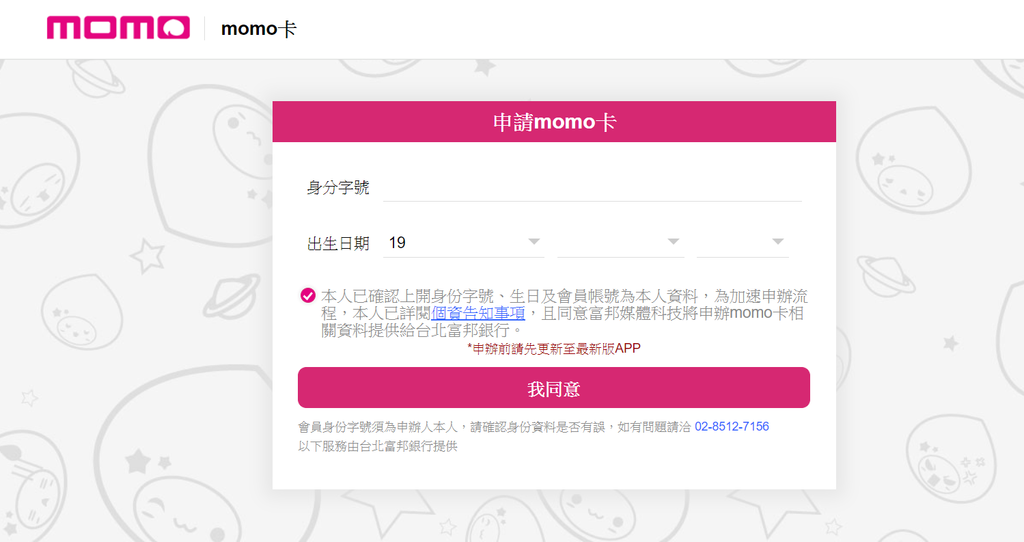Uncheck the personal data confirmation checkbox

tap(308, 296)
